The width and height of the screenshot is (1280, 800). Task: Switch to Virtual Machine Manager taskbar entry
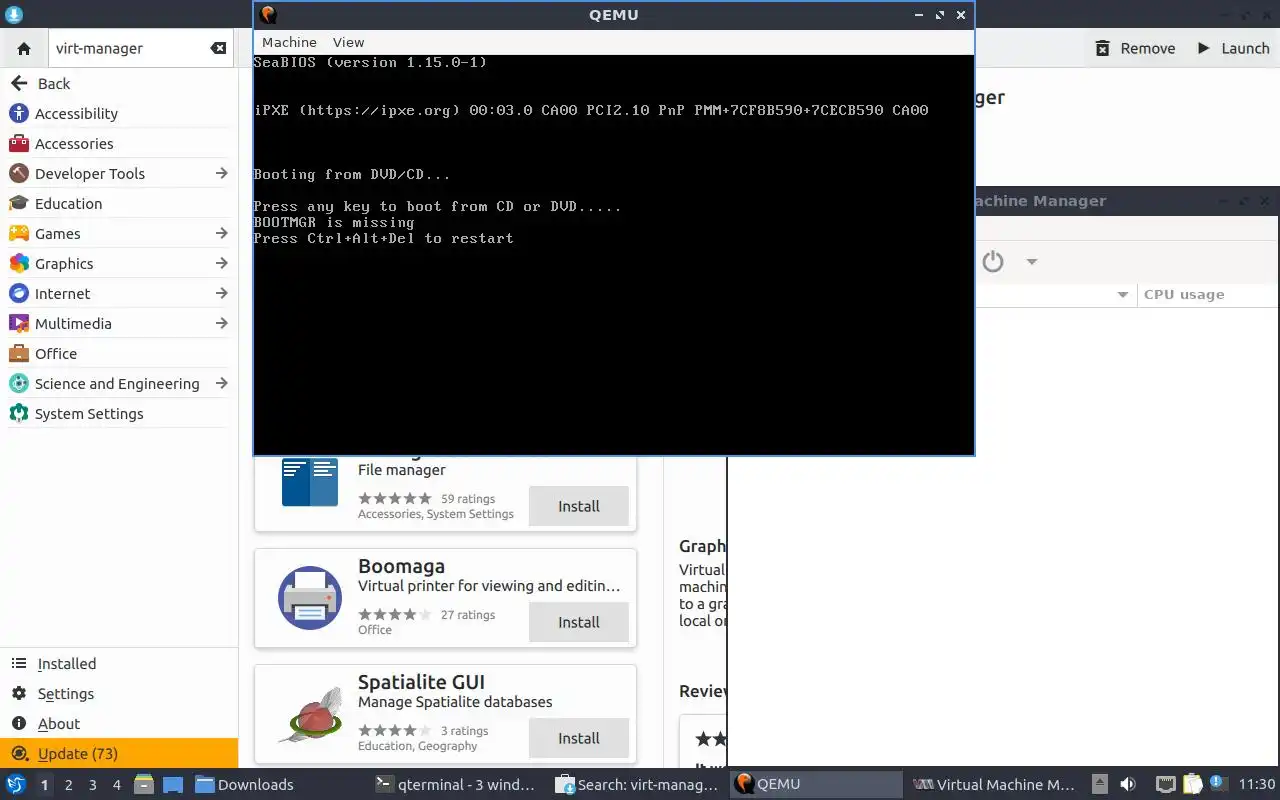(x=995, y=784)
